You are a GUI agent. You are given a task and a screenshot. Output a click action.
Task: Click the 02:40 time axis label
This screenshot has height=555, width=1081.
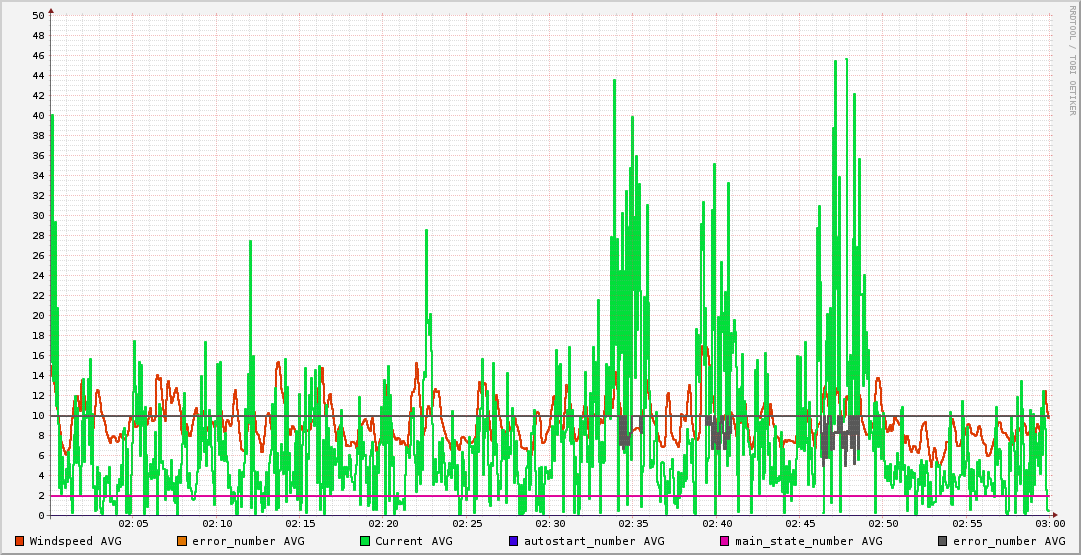pos(716,525)
